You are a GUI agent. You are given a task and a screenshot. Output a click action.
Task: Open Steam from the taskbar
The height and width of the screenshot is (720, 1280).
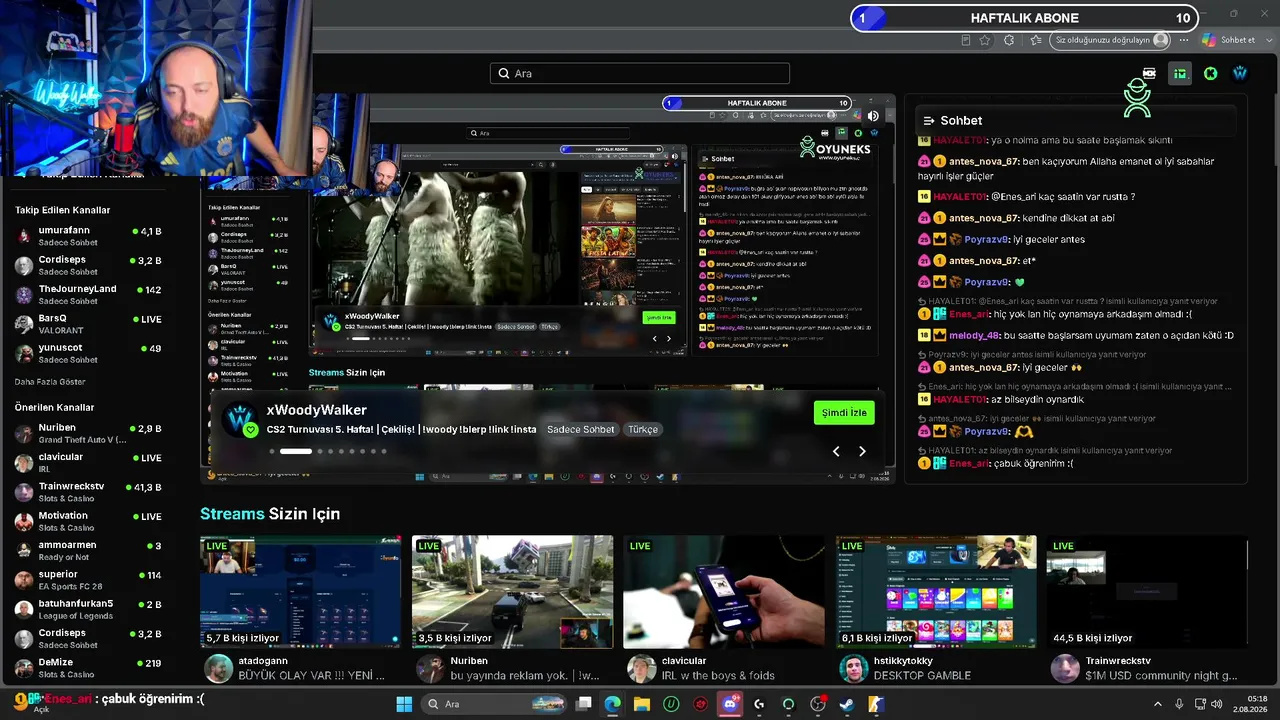click(x=847, y=704)
